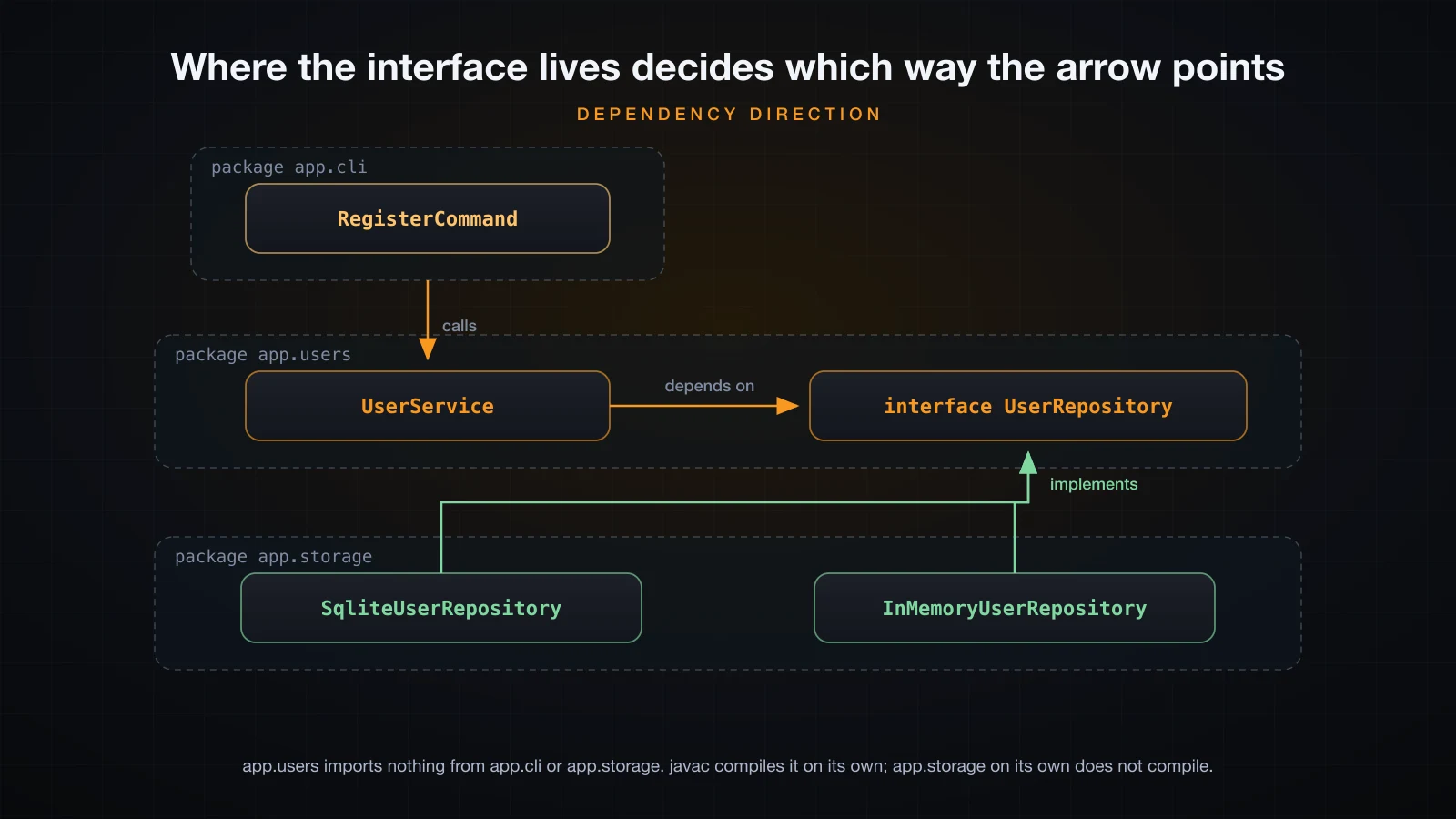Click the 'package app.cli' label
This screenshot has width=1456, height=819.
289,167
